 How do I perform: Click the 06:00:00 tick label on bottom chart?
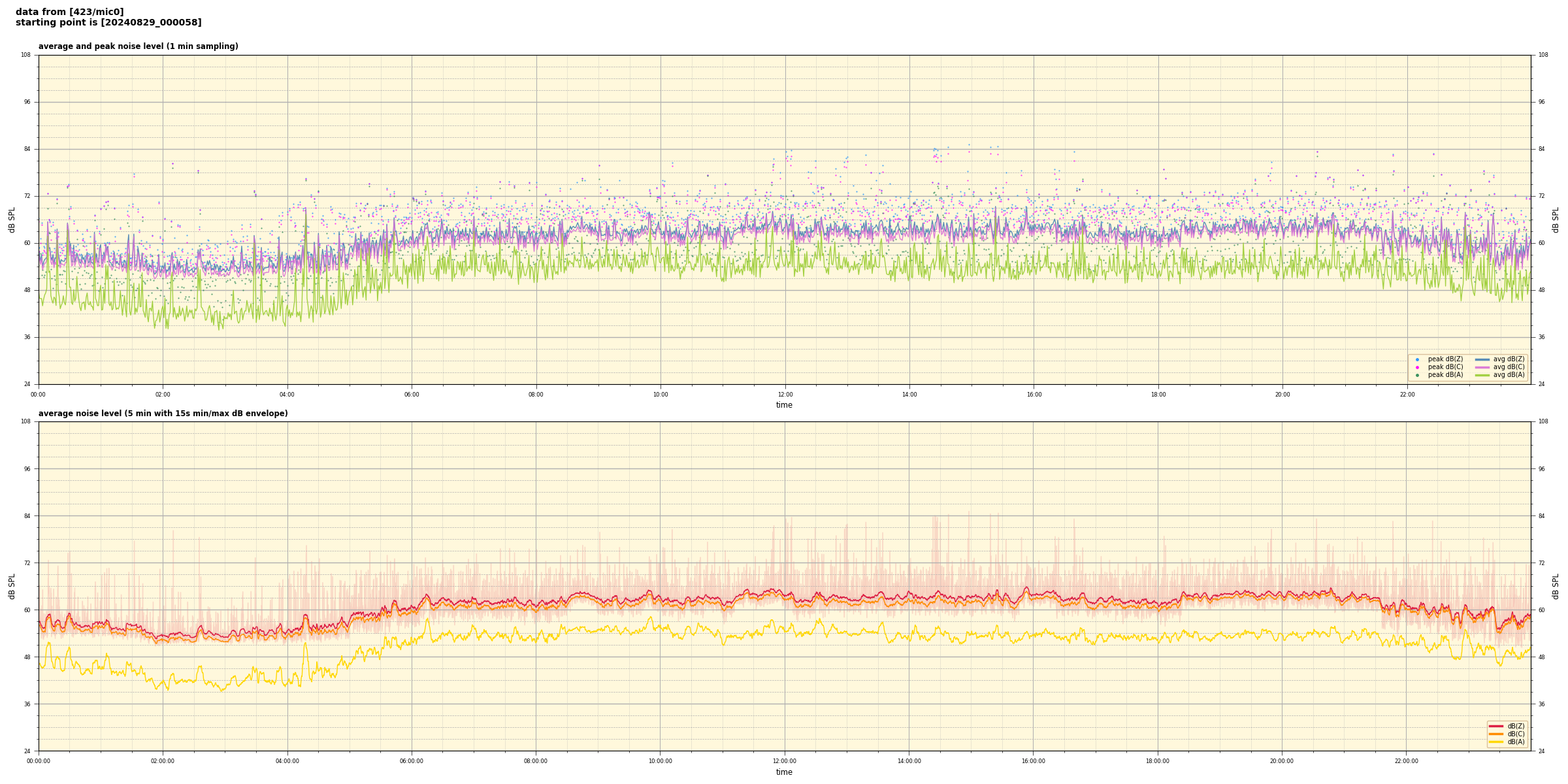pos(412,761)
